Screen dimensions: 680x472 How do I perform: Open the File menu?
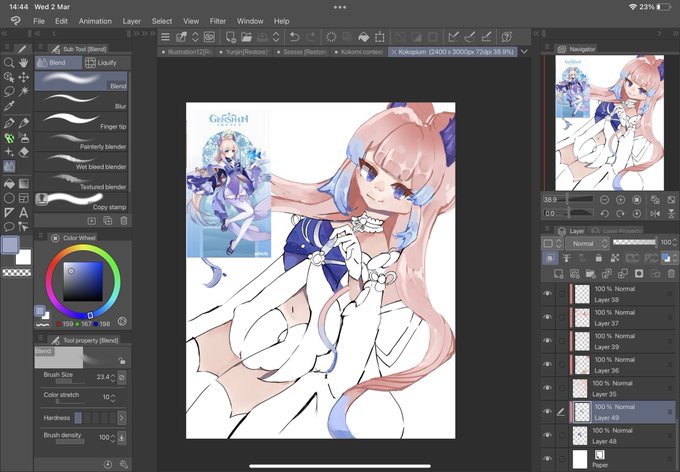point(39,21)
